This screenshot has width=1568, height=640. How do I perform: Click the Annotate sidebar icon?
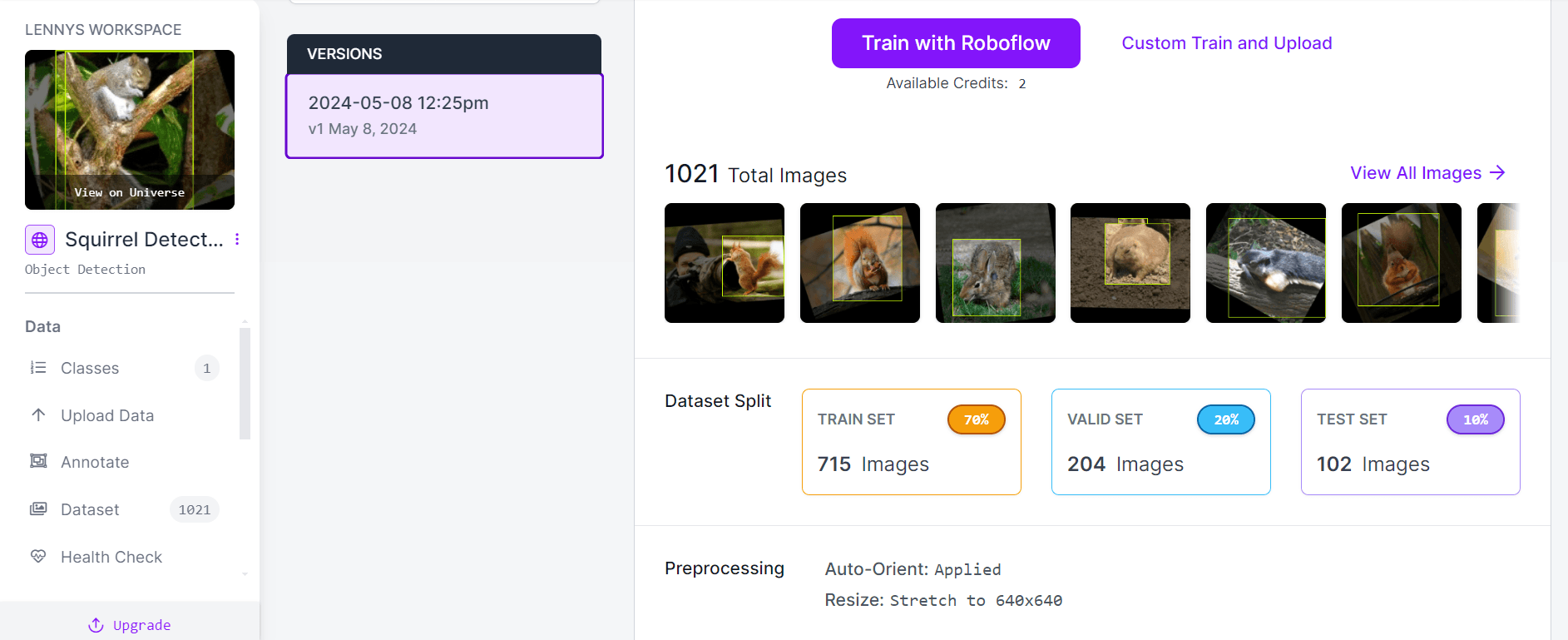click(38, 461)
